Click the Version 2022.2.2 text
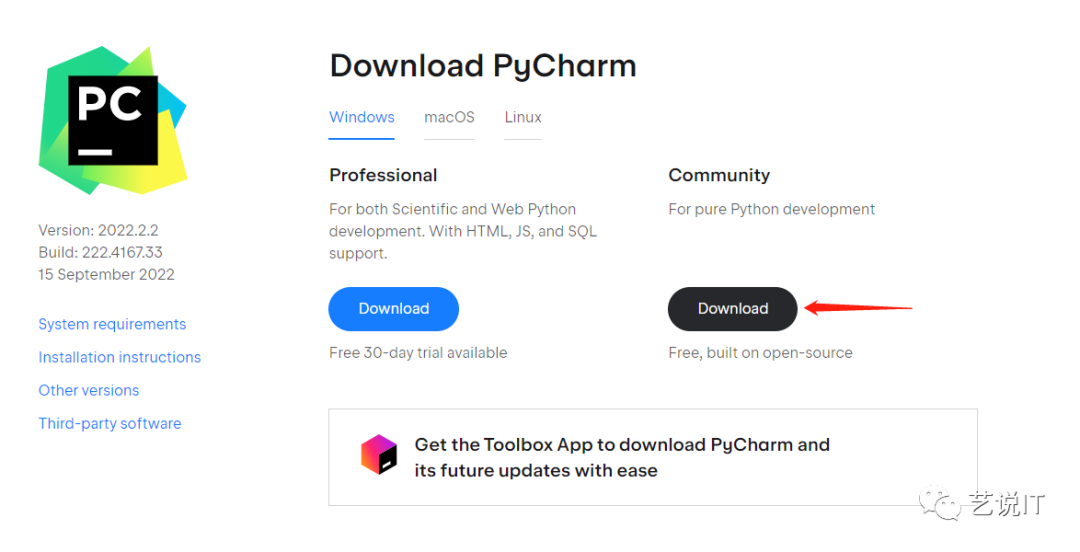The width and height of the screenshot is (1080, 552). click(100, 230)
